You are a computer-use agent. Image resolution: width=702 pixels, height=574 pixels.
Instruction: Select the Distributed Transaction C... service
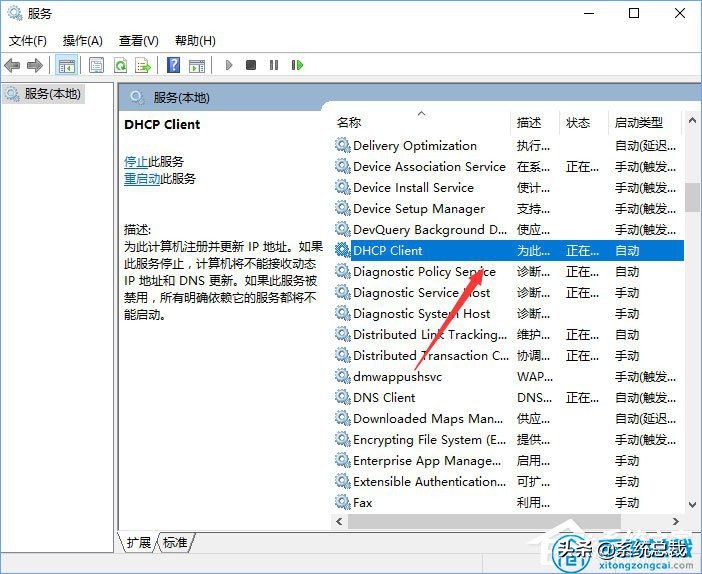[x=509, y=356]
